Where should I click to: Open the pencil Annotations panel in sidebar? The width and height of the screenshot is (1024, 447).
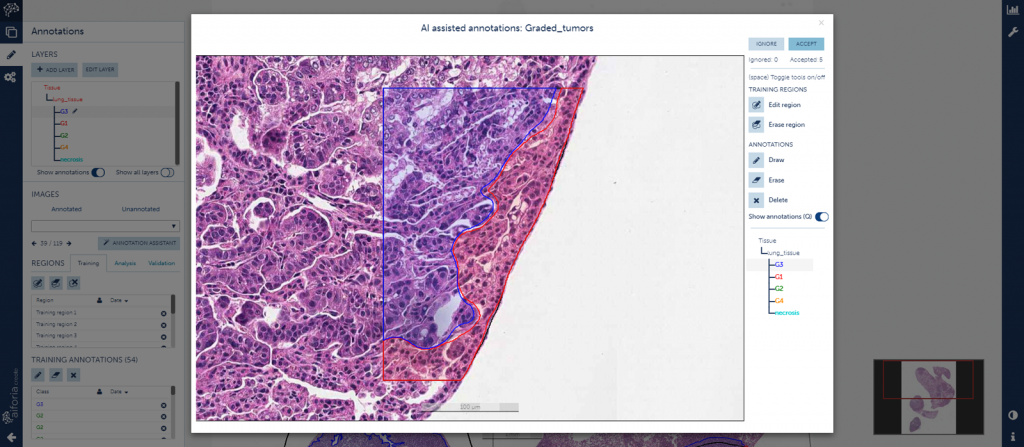tap(11, 54)
